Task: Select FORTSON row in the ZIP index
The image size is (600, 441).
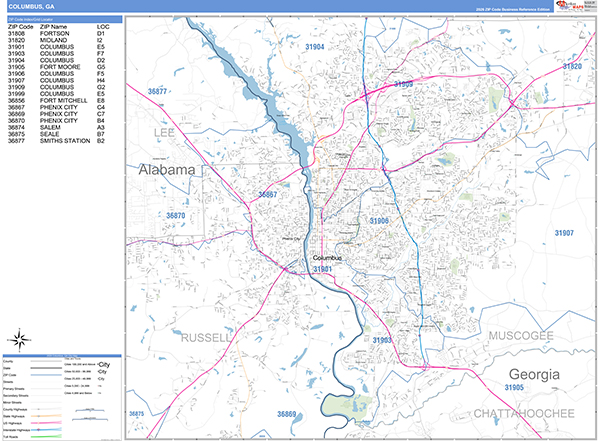Action: point(57,34)
